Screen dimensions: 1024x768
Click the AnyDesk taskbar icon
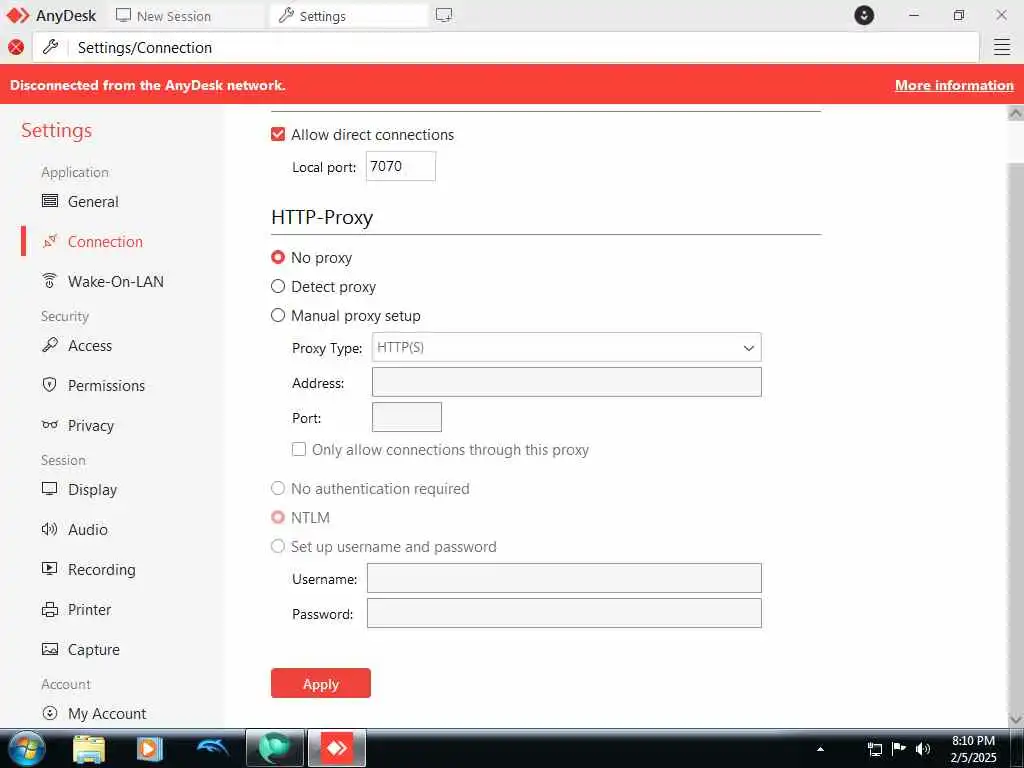(x=337, y=748)
